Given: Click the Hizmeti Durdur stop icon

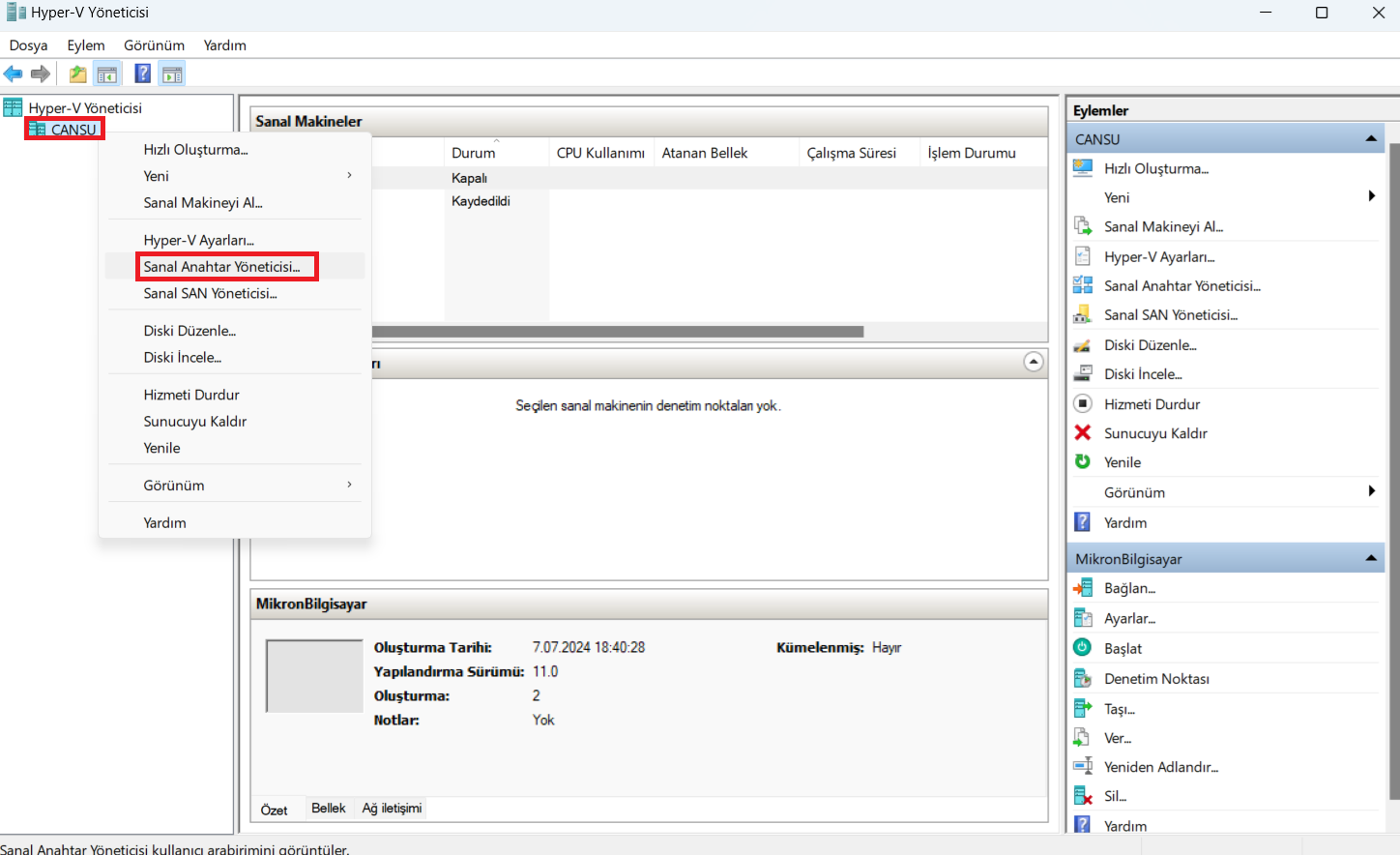Looking at the screenshot, I should point(1083,403).
